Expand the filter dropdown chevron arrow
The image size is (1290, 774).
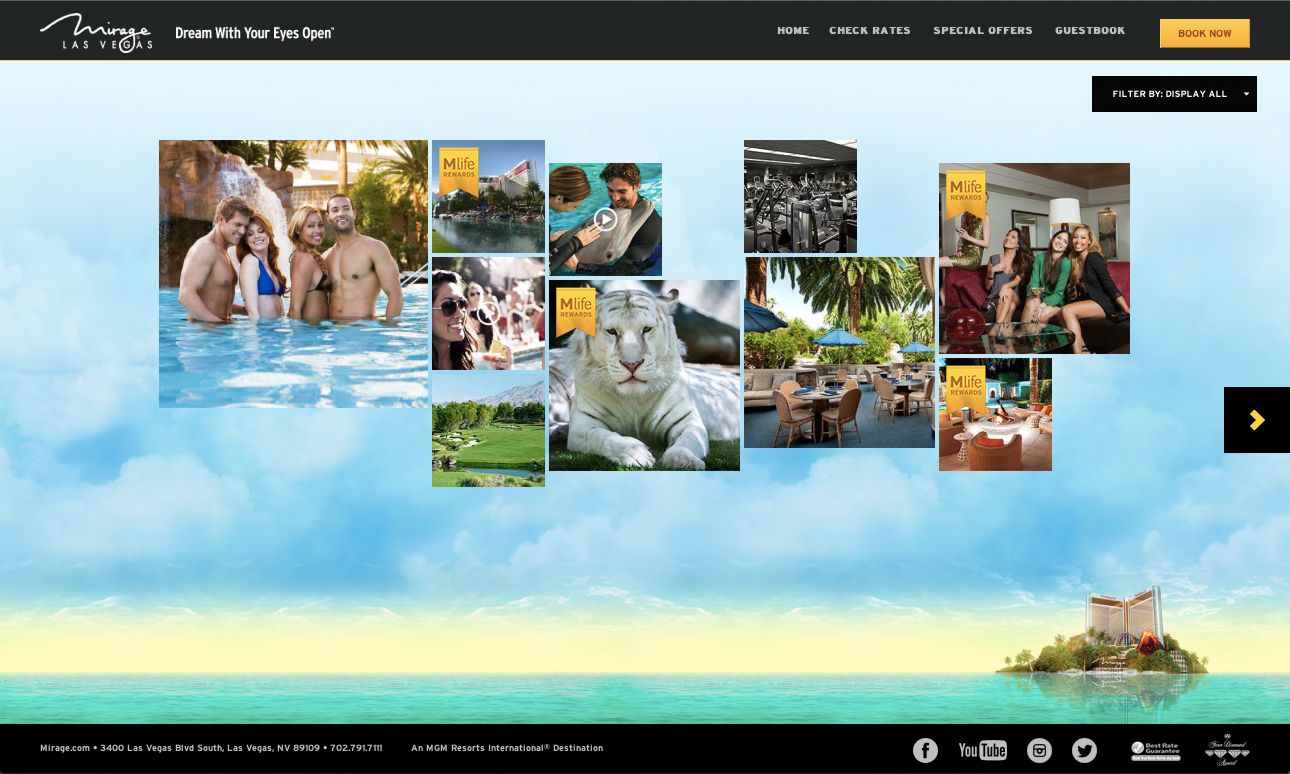(x=1246, y=93)
